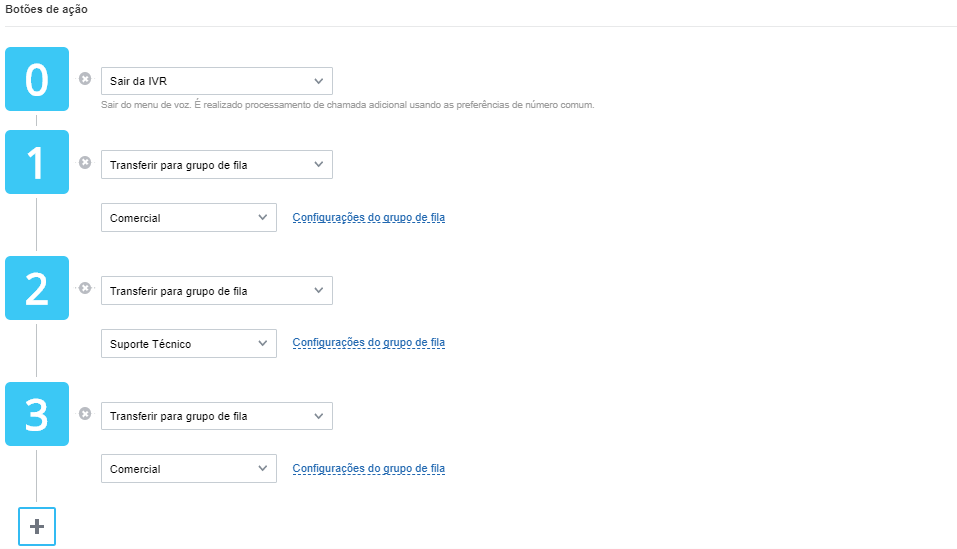Open button 1 'Transferir para grupo de fila' dropdown
Image resolution: width=957 pixels, height=549 pixels.
[x=217, y=165]
